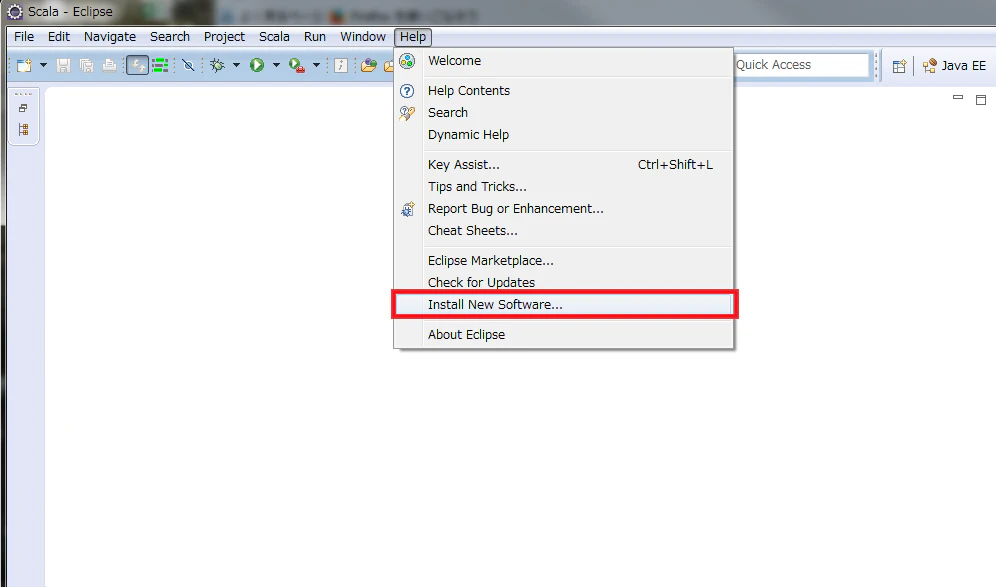The width and height of the screenshot is (996, 587).
Task: Switch to the Java EE perspective
Action: (954, 65)
